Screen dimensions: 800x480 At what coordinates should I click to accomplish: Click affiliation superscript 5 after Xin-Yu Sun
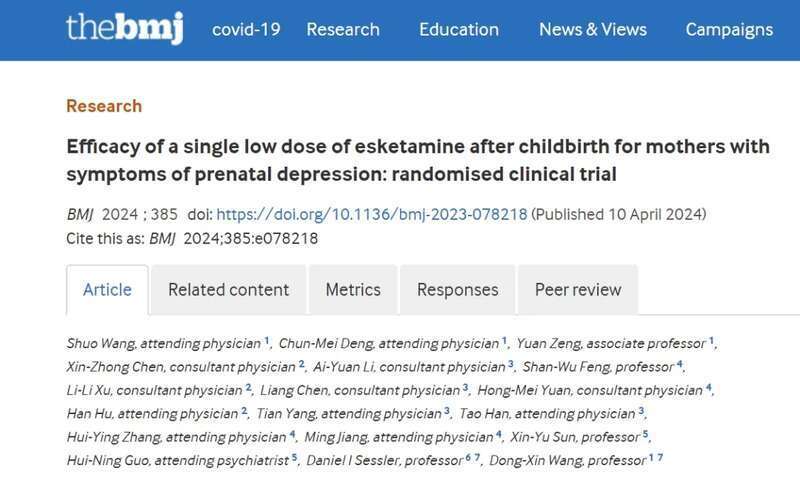pyautogui.click(x=645, y=435)
